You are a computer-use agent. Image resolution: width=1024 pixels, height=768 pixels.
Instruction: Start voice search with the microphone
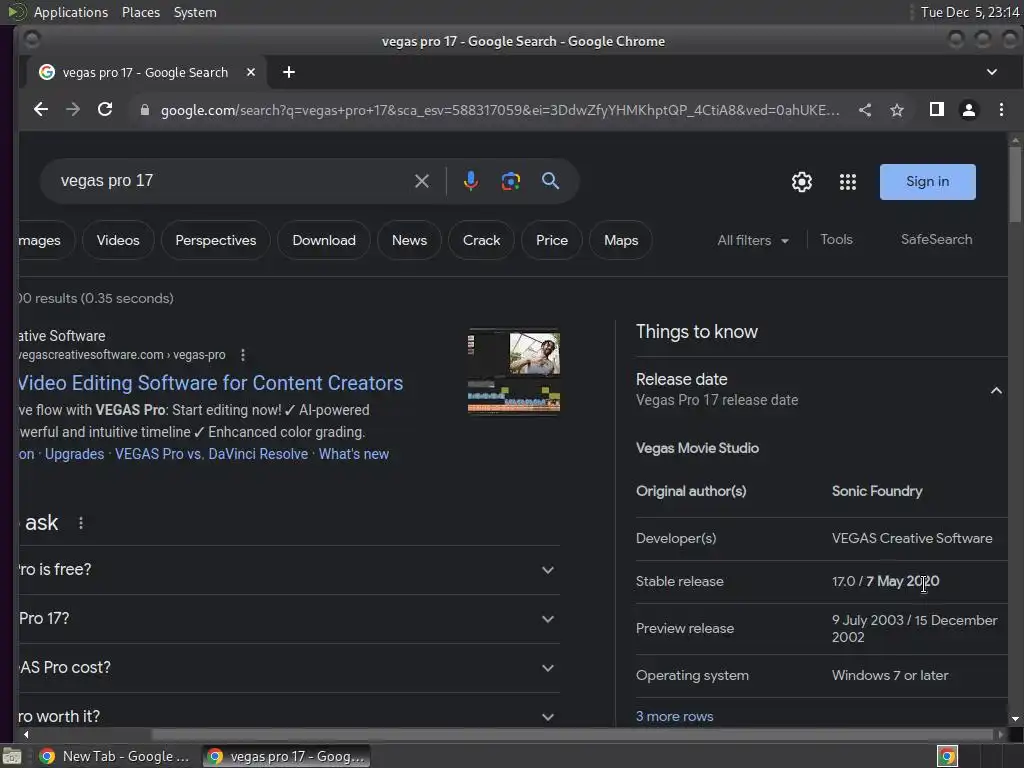(470, 181)
